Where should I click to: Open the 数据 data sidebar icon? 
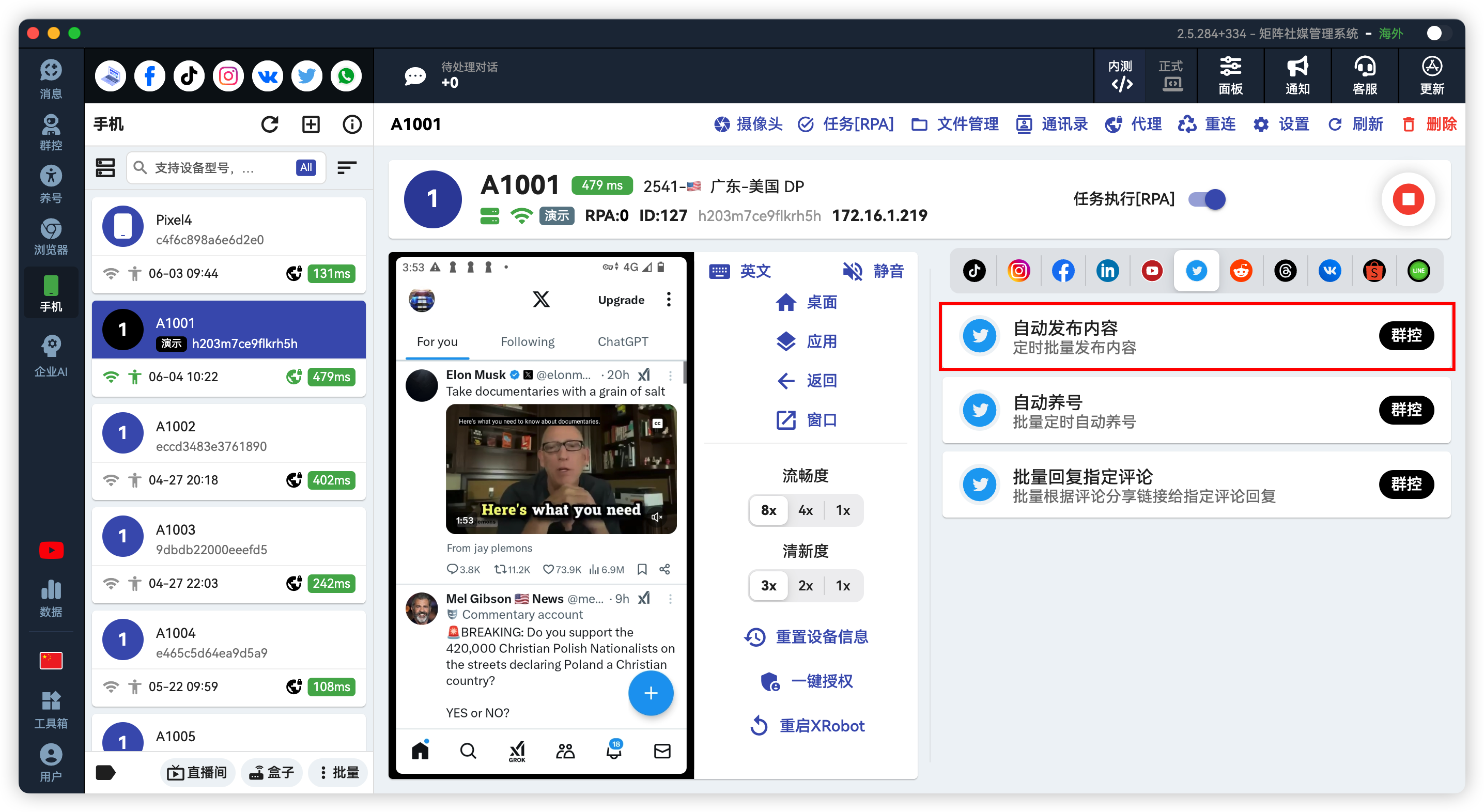coord(51,598)
